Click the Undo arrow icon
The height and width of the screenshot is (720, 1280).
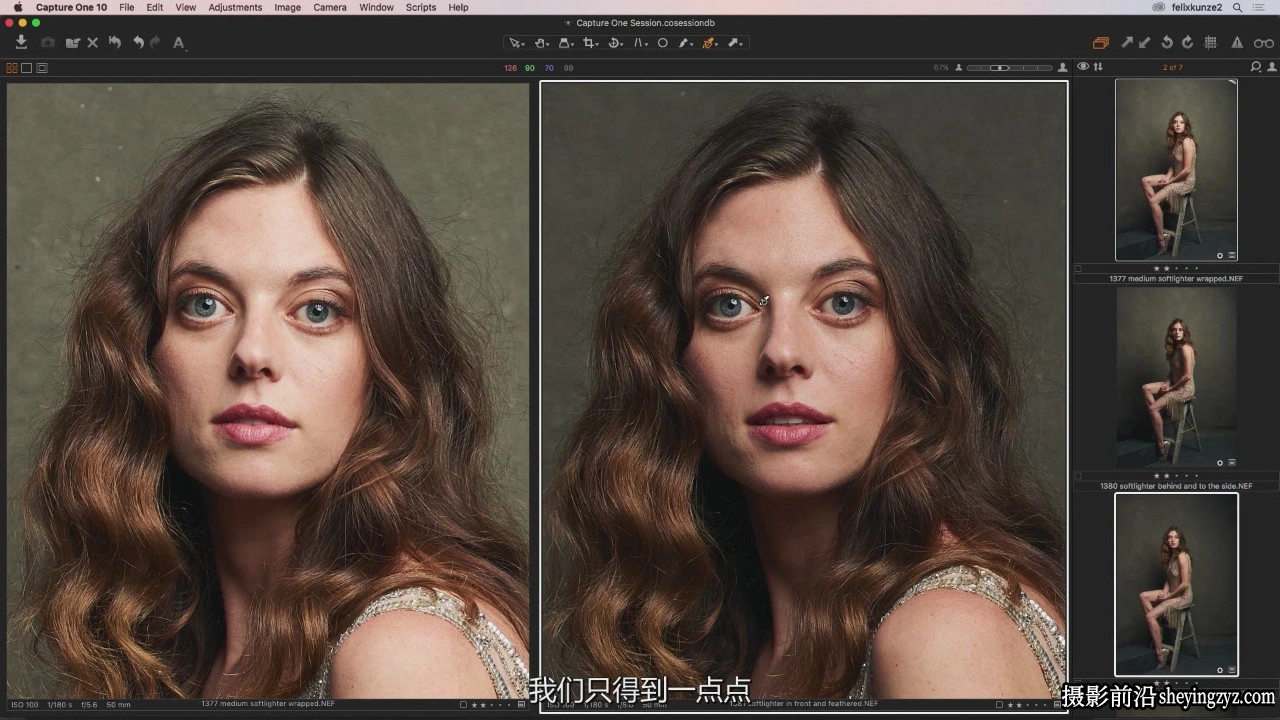(x=138, y=43)
